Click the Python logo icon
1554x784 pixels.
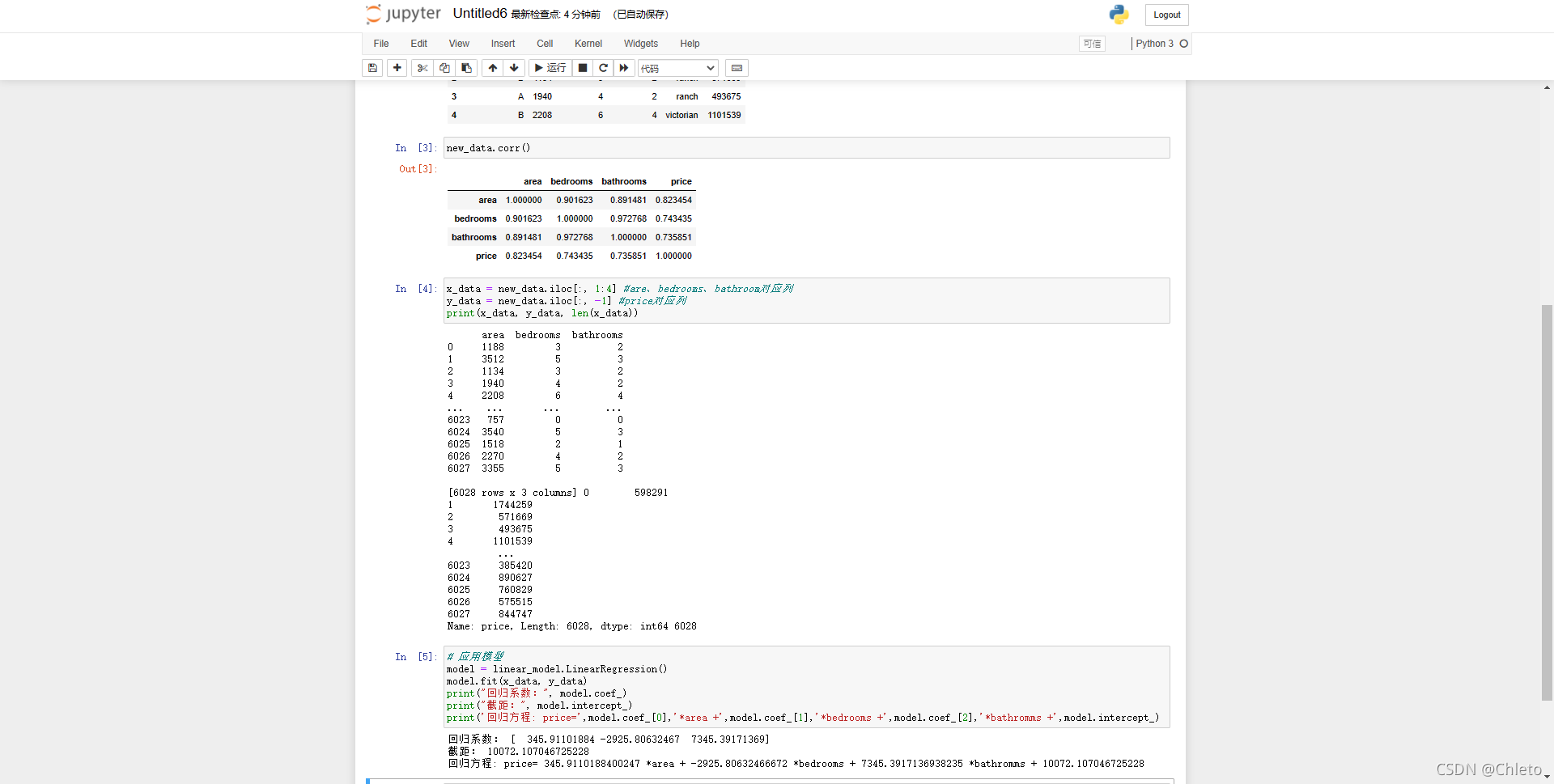click(x=1119, y=15)
